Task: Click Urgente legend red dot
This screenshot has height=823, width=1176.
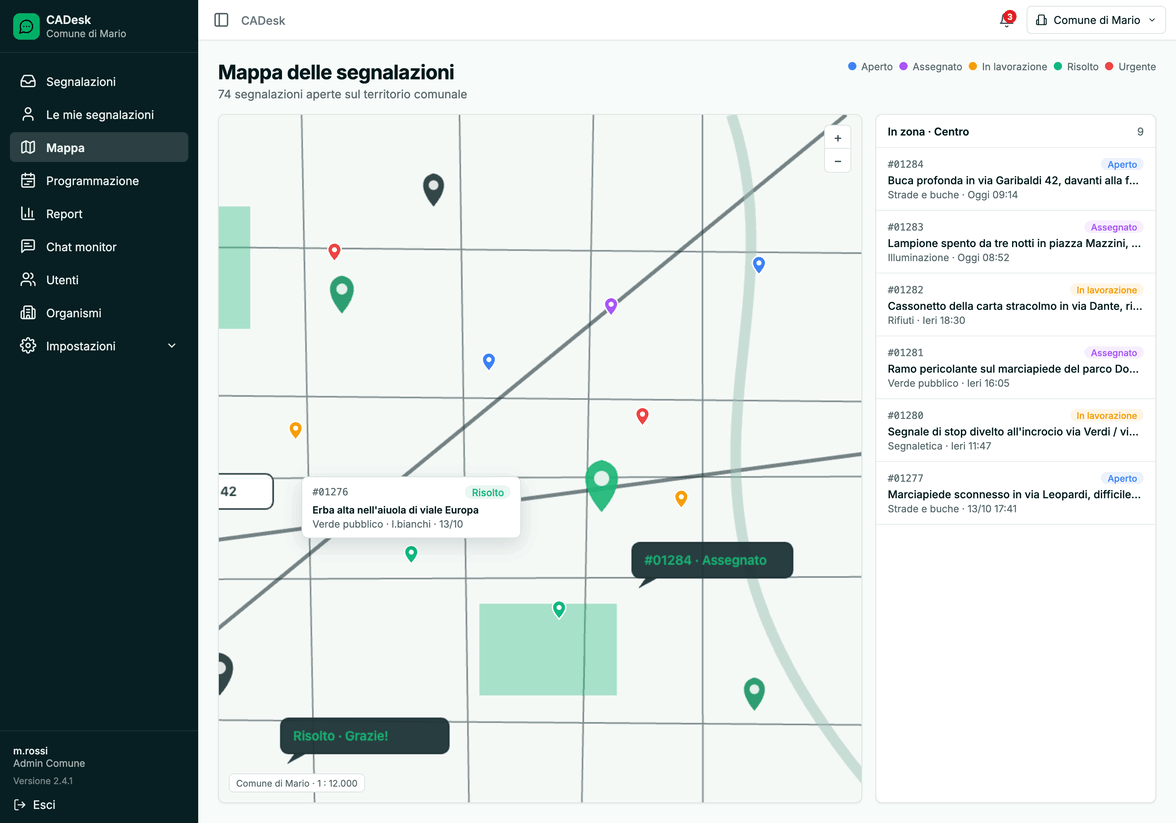Action: (x=1109, y=67)
